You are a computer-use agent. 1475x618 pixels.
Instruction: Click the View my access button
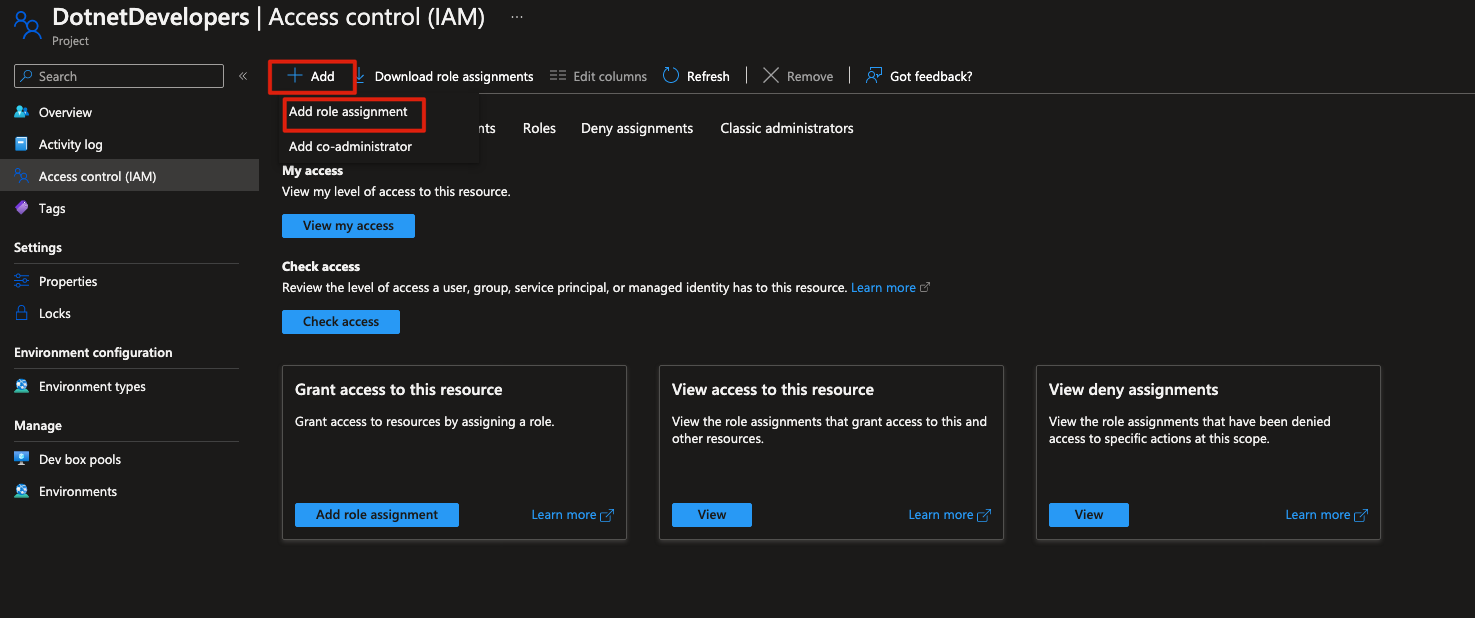point(348,226)
